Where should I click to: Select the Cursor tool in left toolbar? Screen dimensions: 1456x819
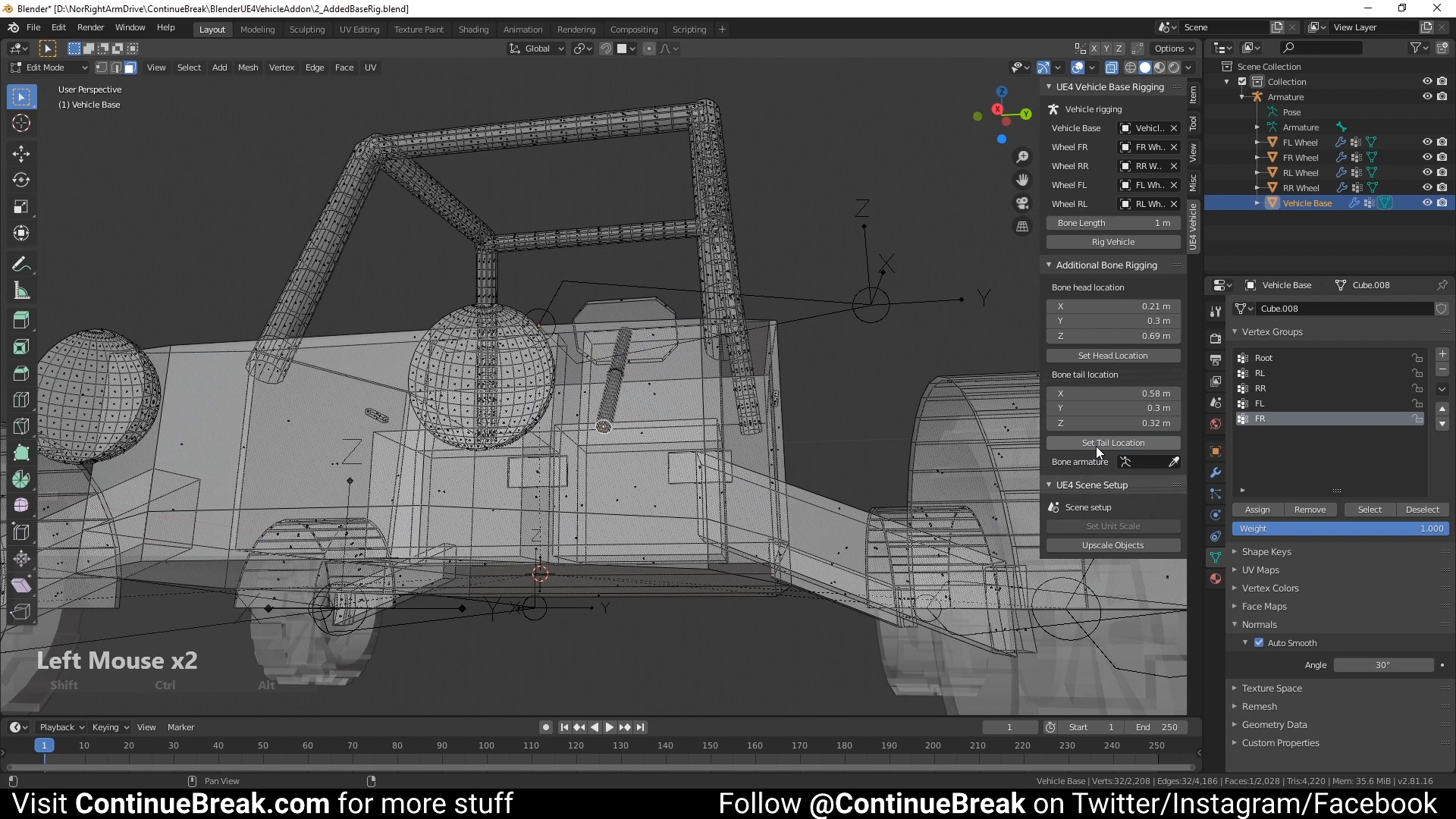[x=21, y=123]
